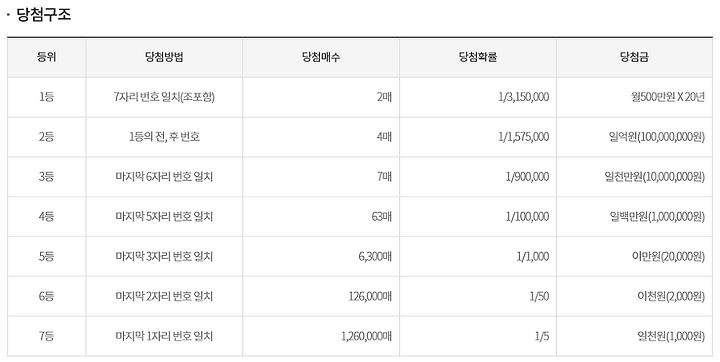Image resolution: width=720 pixels, height=362 pixels.
Task: Click the 7자리 번호 일치(조포함) cell
Action: (x=164, y=97)
